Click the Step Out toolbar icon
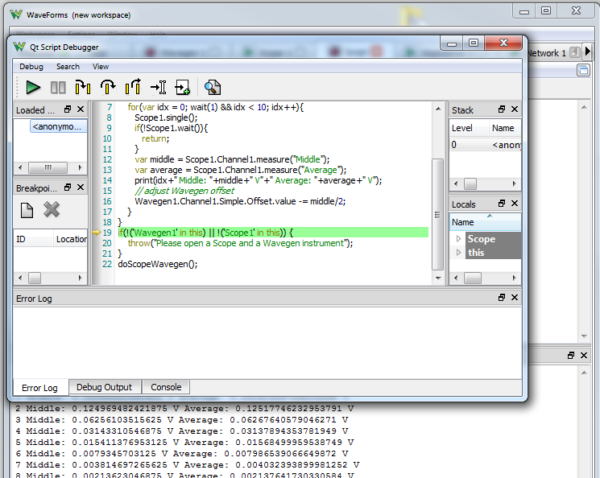 tap(133, 87)
